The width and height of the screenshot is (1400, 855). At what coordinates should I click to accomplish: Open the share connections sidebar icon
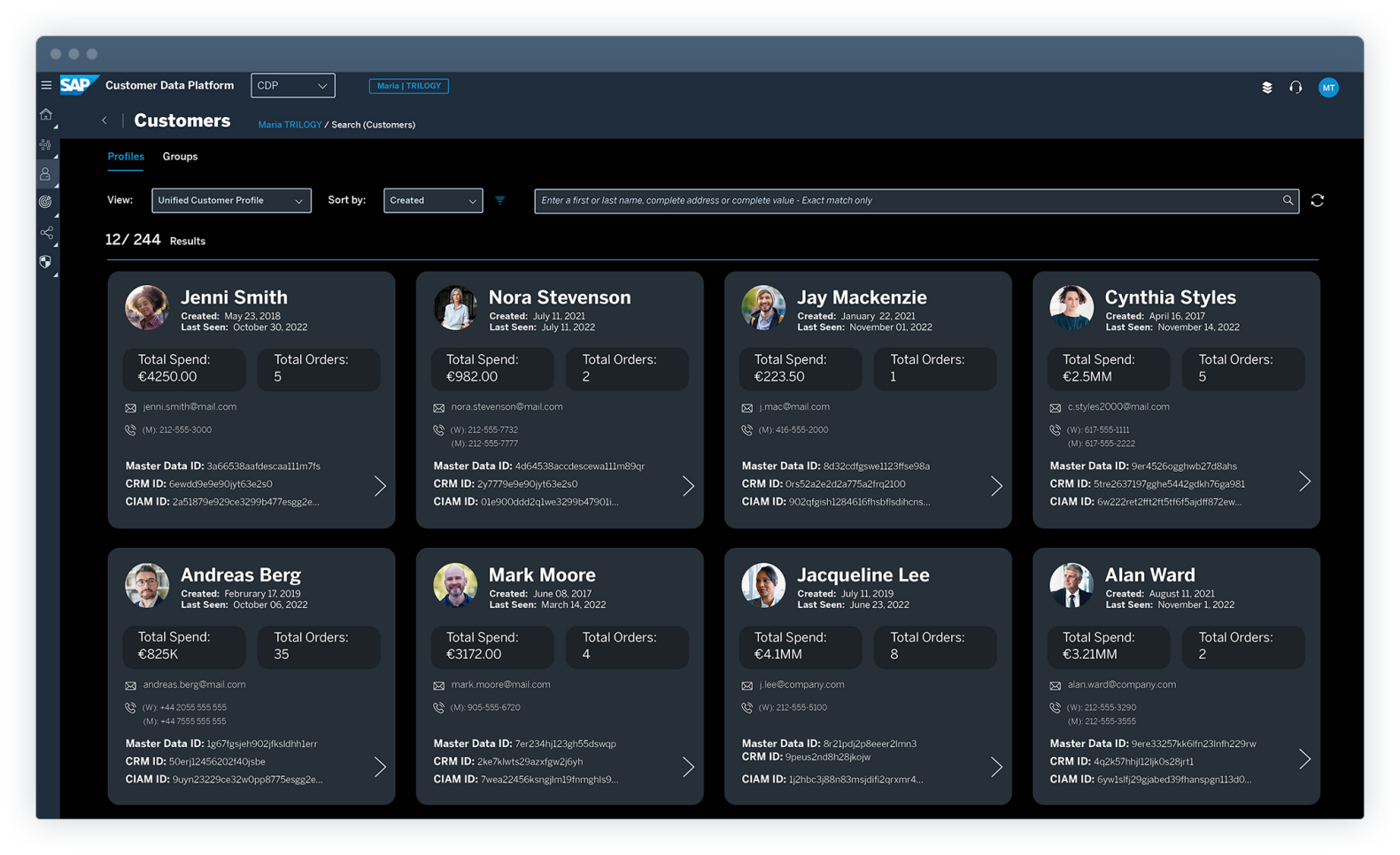pos(46,233)
